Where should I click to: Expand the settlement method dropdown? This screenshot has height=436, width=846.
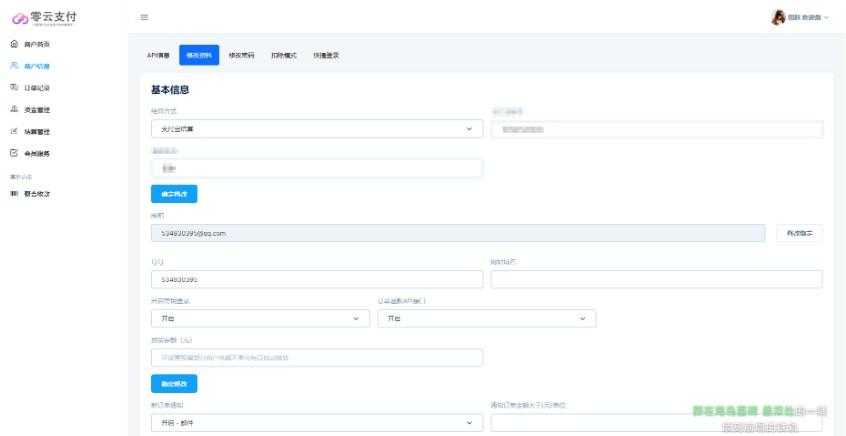tap(316, 129)
